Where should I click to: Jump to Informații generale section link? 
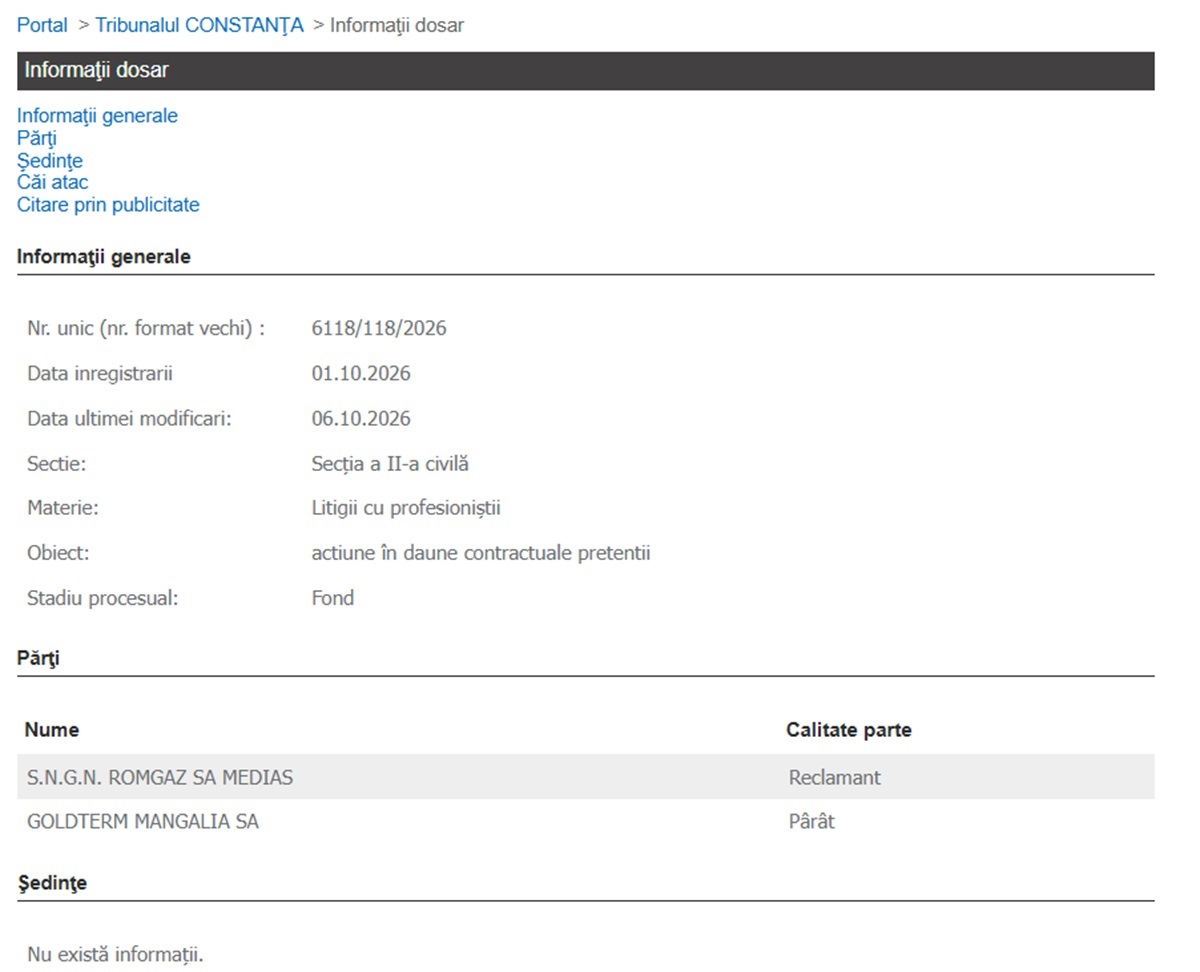click(x=97, y=116)
